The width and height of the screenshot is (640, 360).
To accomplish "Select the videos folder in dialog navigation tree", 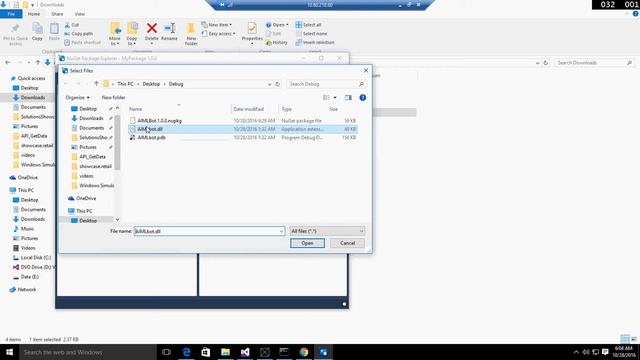I will coord(86,176).
